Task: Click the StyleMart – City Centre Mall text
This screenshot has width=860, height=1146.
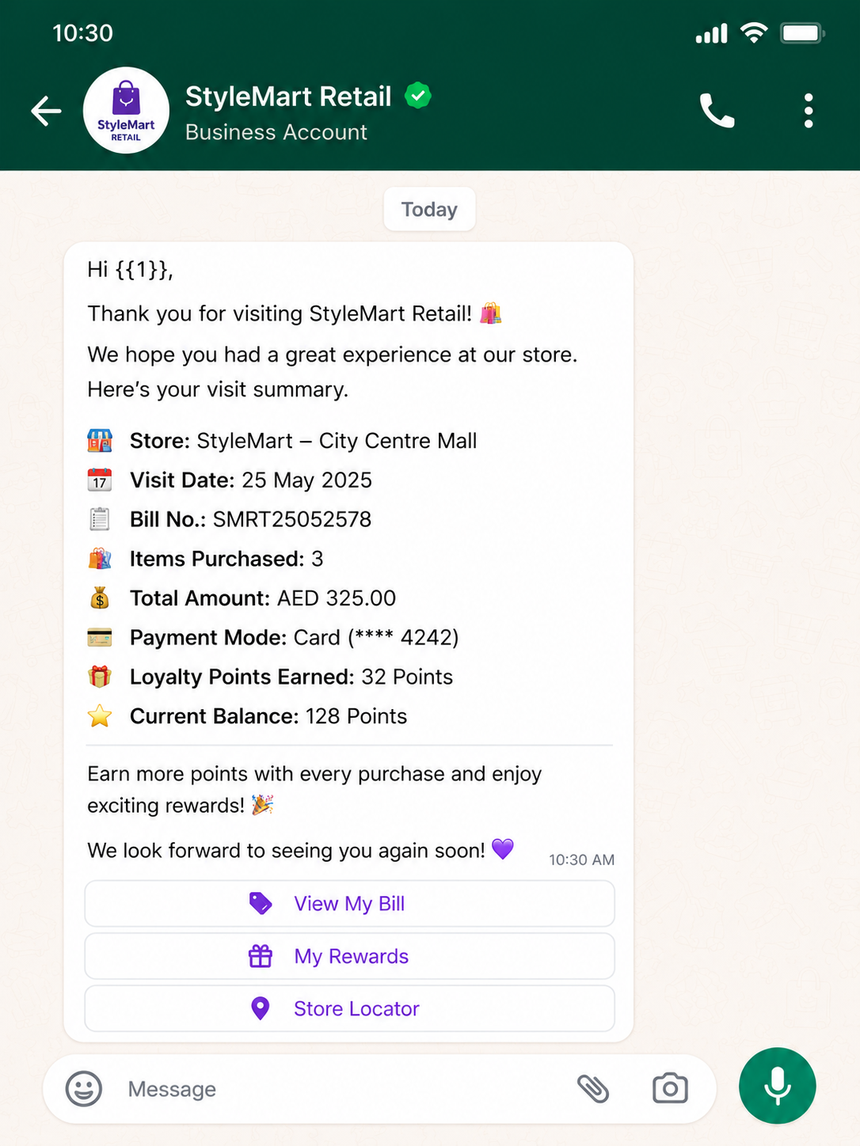Action: pyautogui.click(x=337, y=441)
